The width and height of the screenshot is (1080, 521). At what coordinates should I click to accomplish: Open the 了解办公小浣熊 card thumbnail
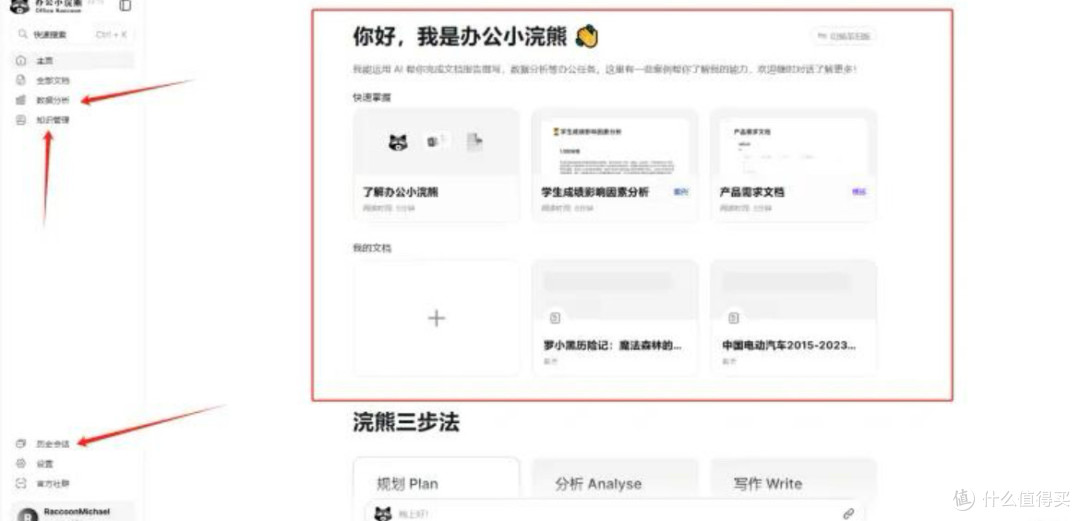(x=437, y=142)
